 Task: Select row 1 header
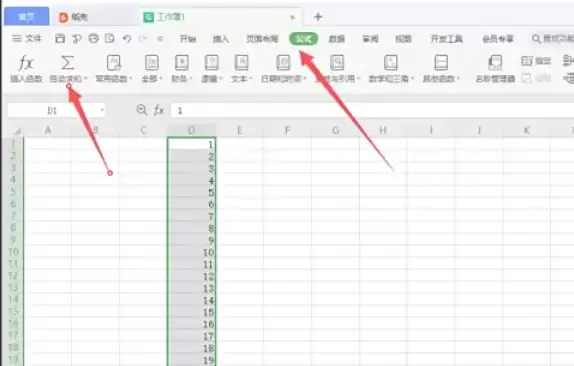point(13,144)
